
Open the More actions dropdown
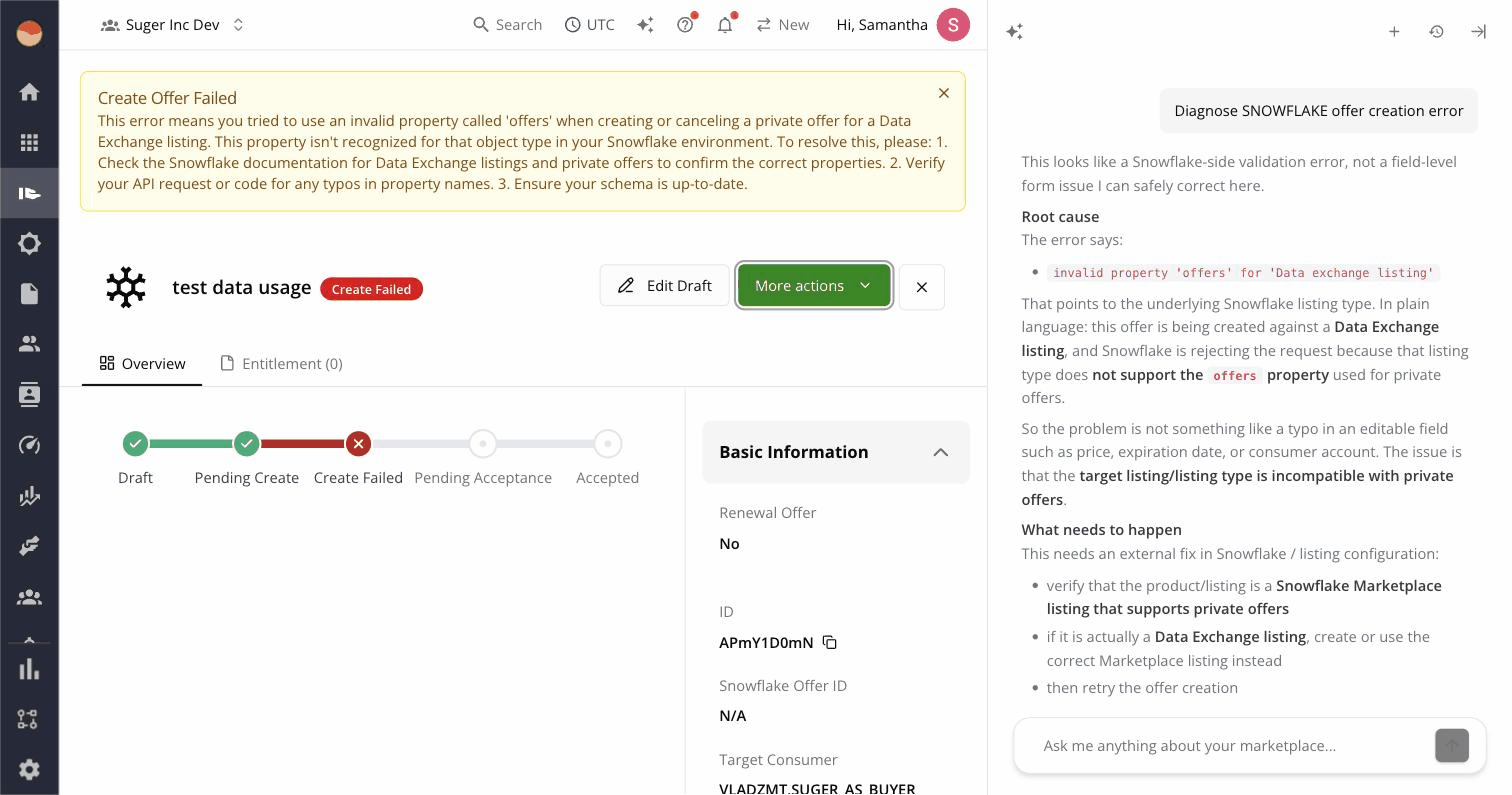pos(814,286)
